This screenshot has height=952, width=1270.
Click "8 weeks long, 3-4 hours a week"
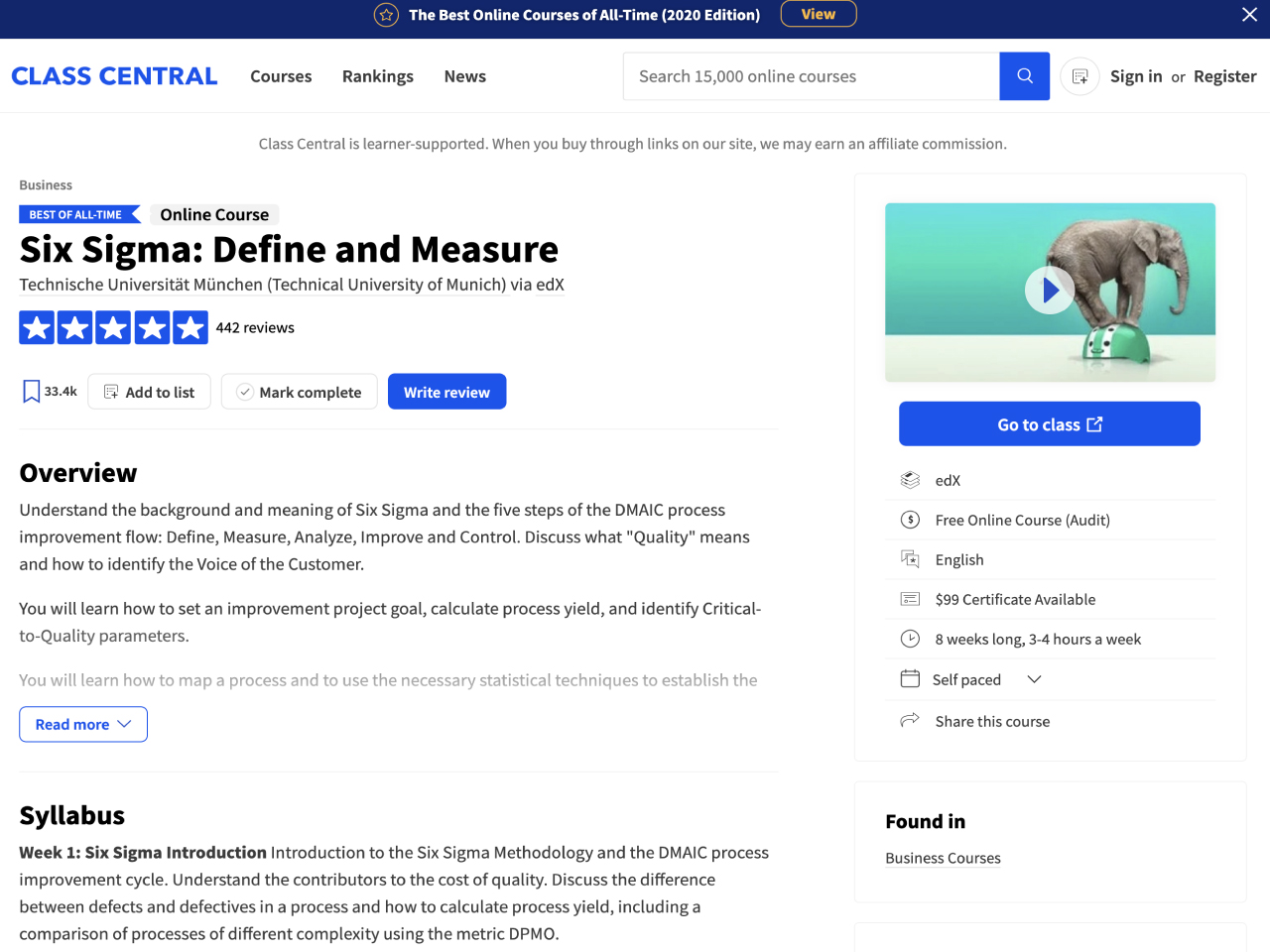tap(1038, 639)
